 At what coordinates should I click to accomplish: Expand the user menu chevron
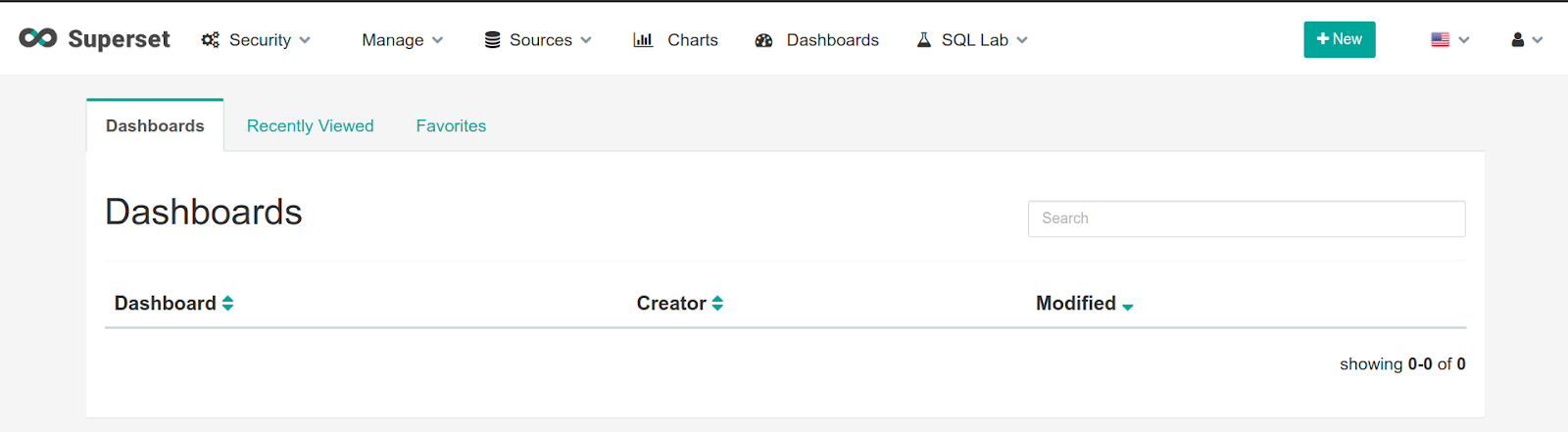click(x=1538, y=40)
